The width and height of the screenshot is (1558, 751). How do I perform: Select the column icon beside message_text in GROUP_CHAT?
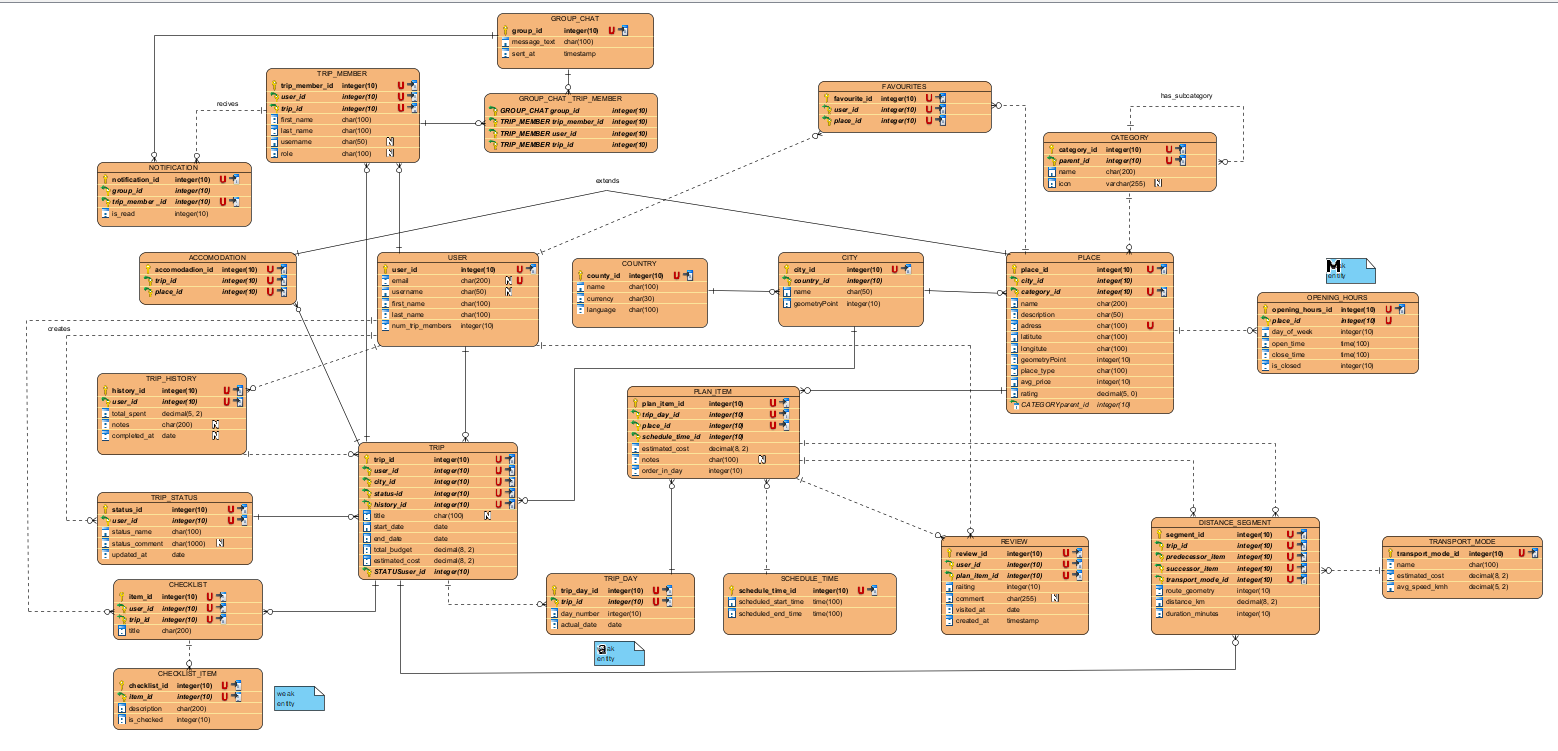[x=506, y=42]
